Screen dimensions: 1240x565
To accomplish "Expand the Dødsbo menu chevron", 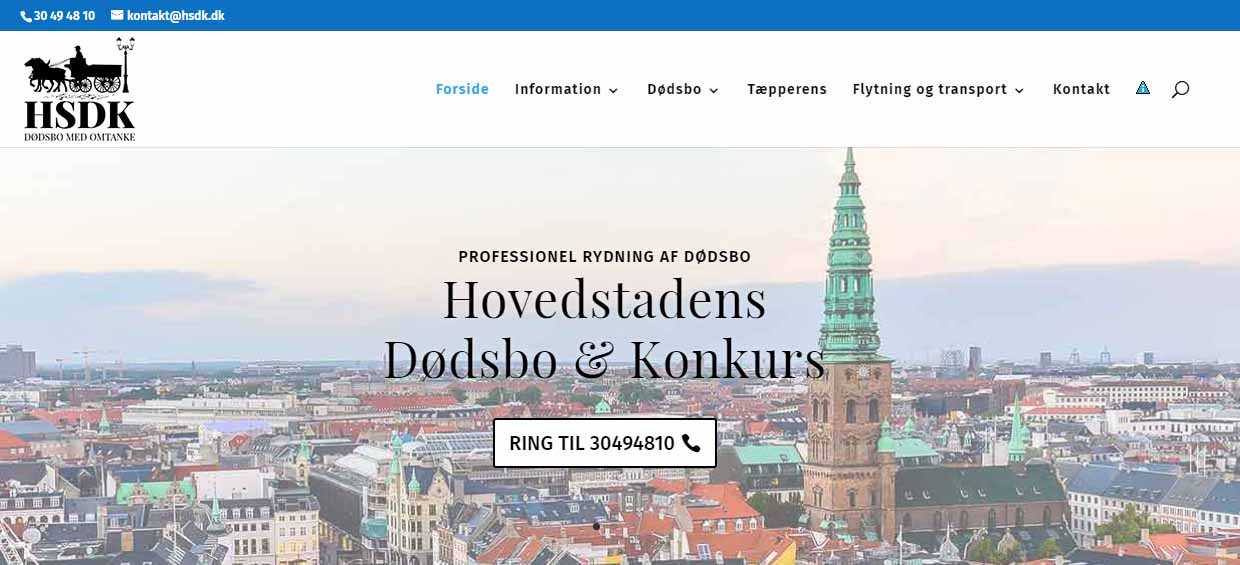I will point(714,90).
